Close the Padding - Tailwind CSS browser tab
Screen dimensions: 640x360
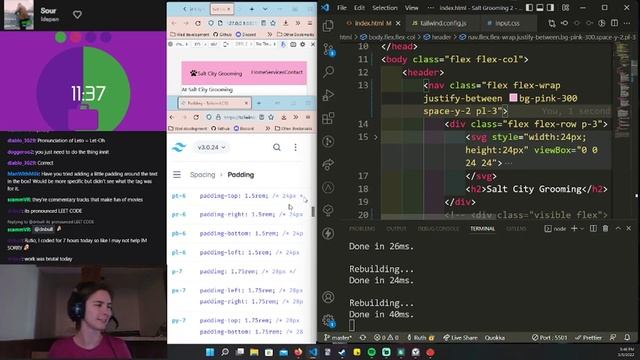pos(246,103)
